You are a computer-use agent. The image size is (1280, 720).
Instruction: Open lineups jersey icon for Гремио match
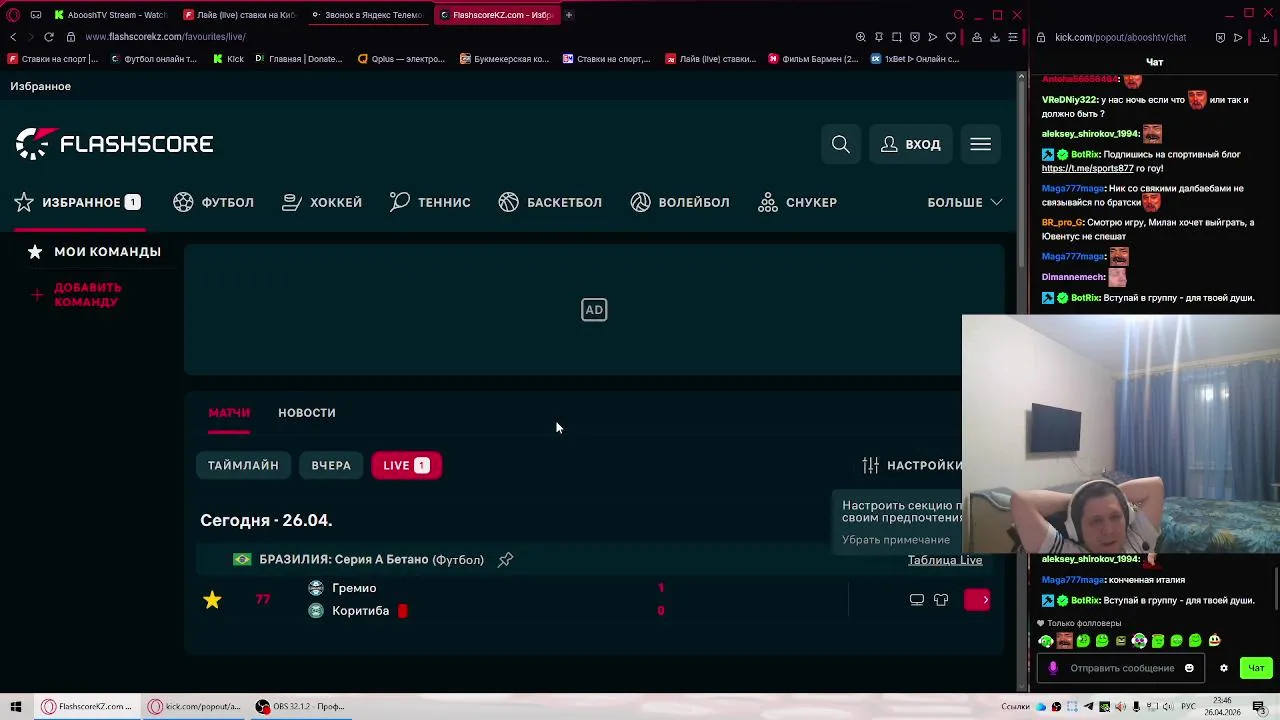(x=941, y=600)
